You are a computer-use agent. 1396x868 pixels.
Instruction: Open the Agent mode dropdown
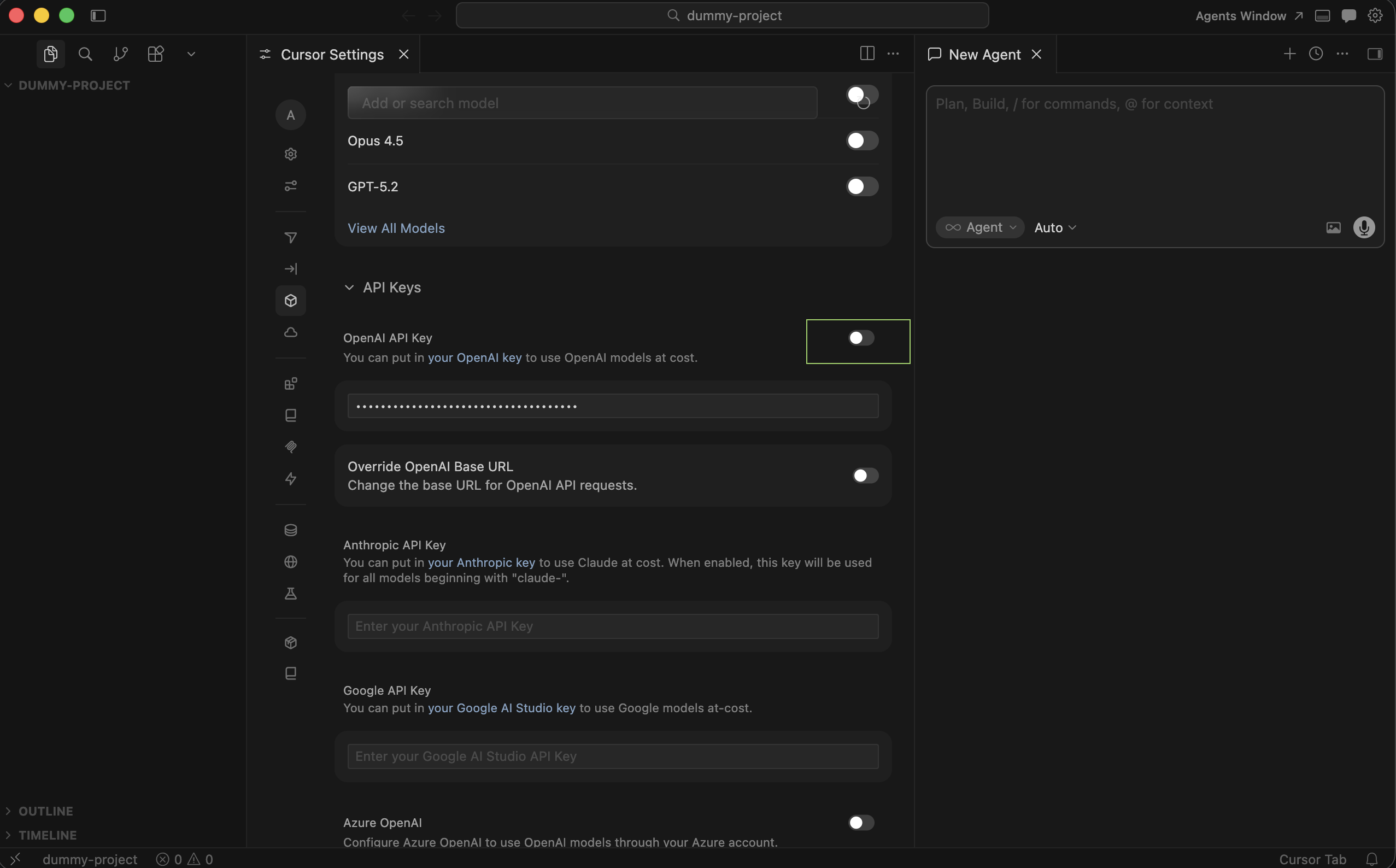coord(980,227)
